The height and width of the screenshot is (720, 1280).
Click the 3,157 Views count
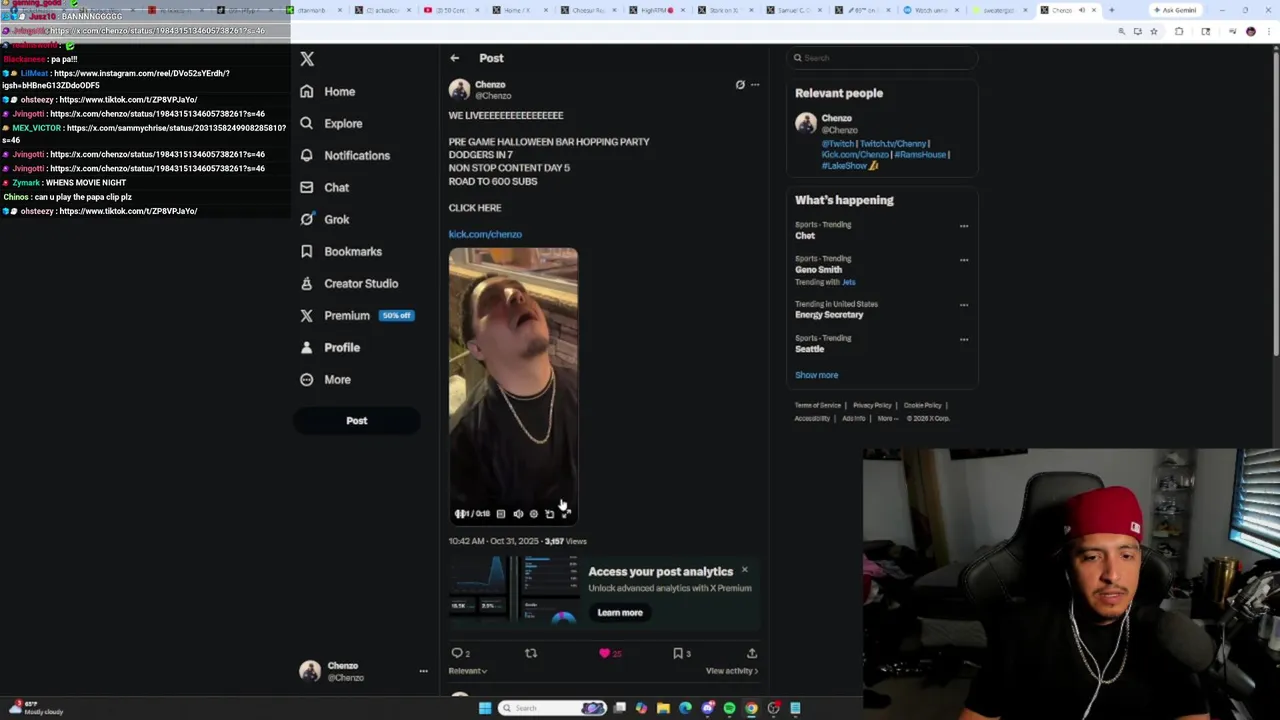(x=565, y=541)
